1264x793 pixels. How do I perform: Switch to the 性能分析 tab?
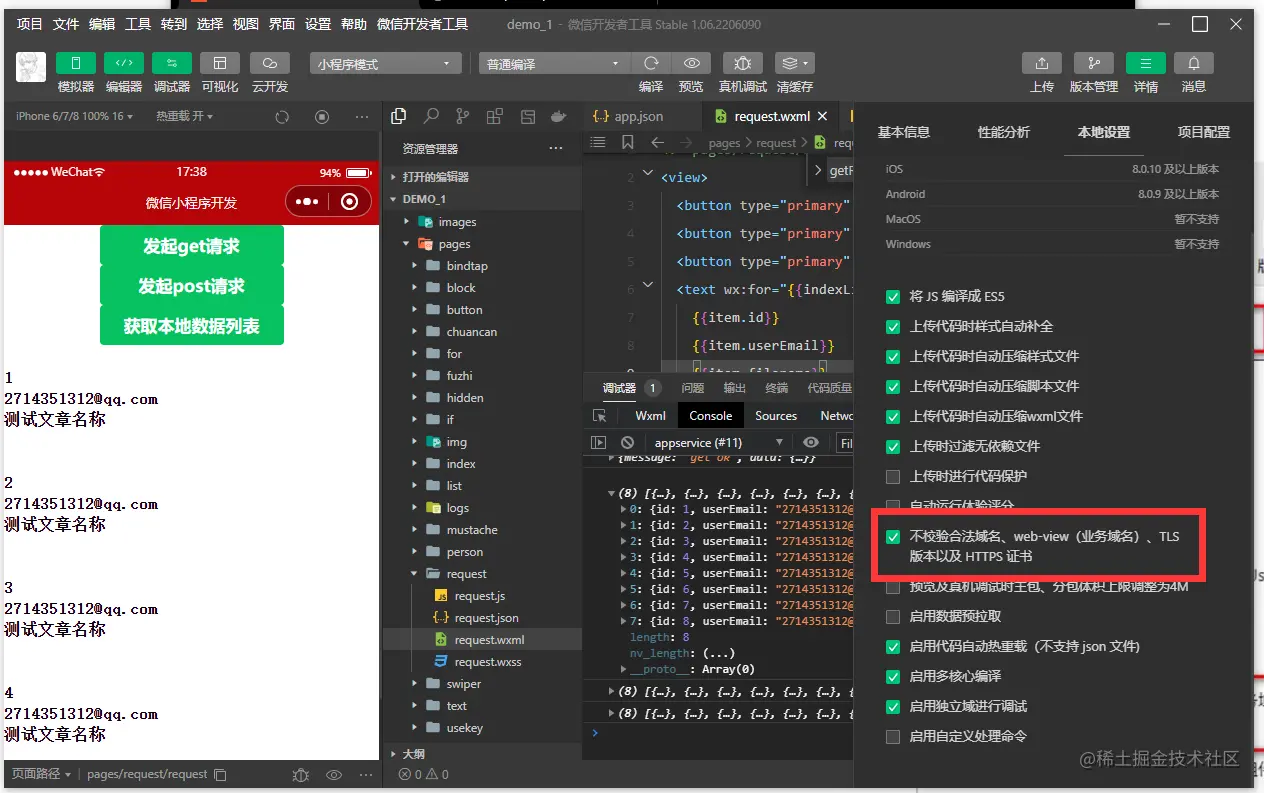point(1004,132)
